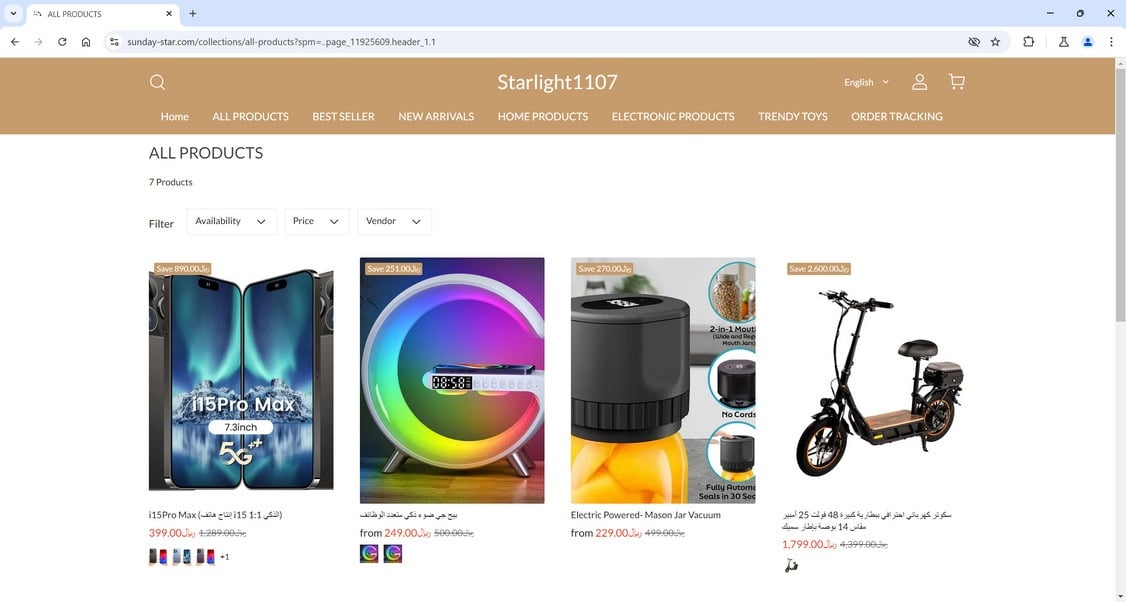Select second variant swatch under the G lamp
The height and width of the screenshot is (602, 1126).
[393, 554]
